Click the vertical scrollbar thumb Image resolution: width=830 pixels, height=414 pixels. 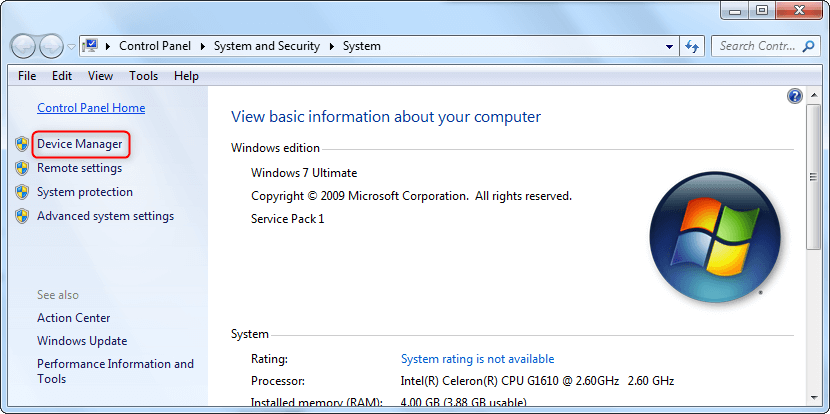814,177
